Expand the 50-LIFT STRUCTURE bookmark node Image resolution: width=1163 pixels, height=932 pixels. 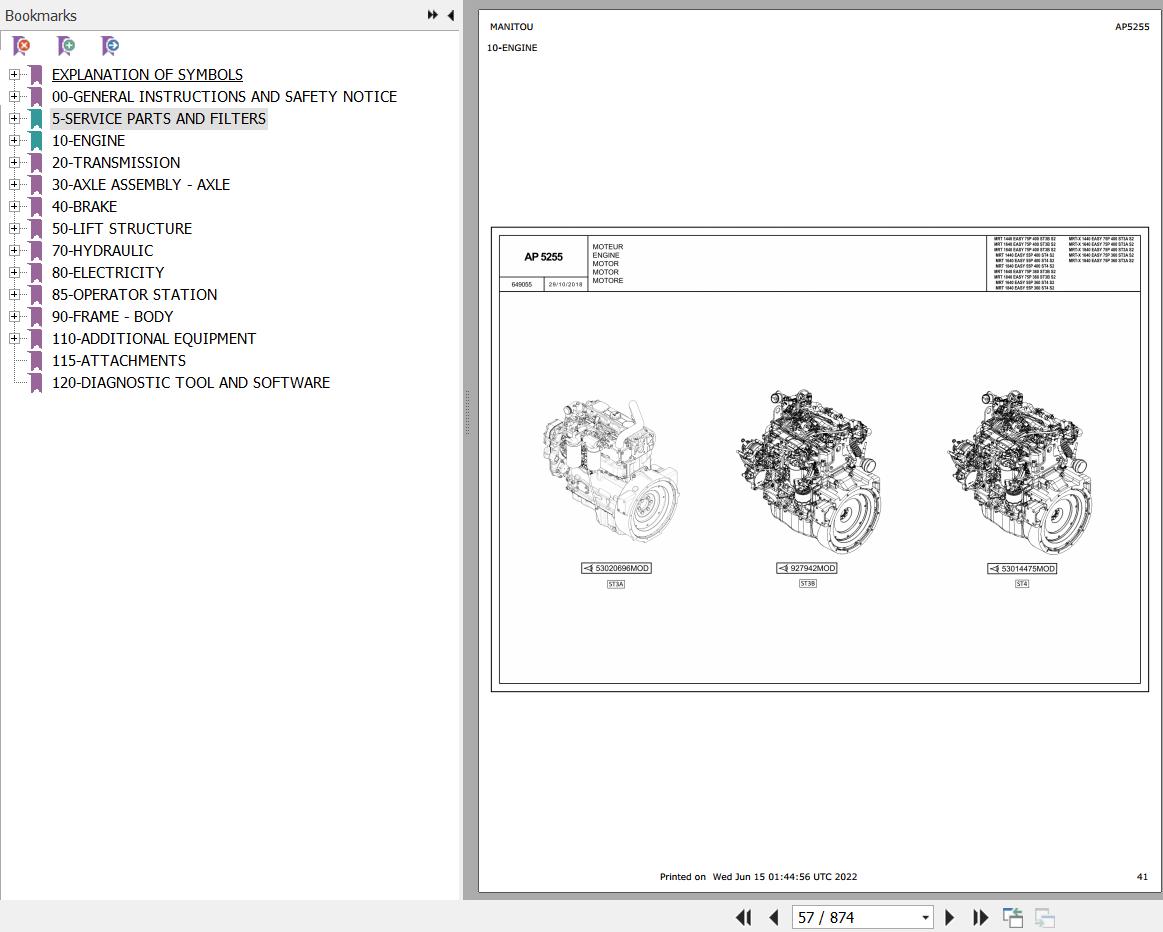point(14,228)
